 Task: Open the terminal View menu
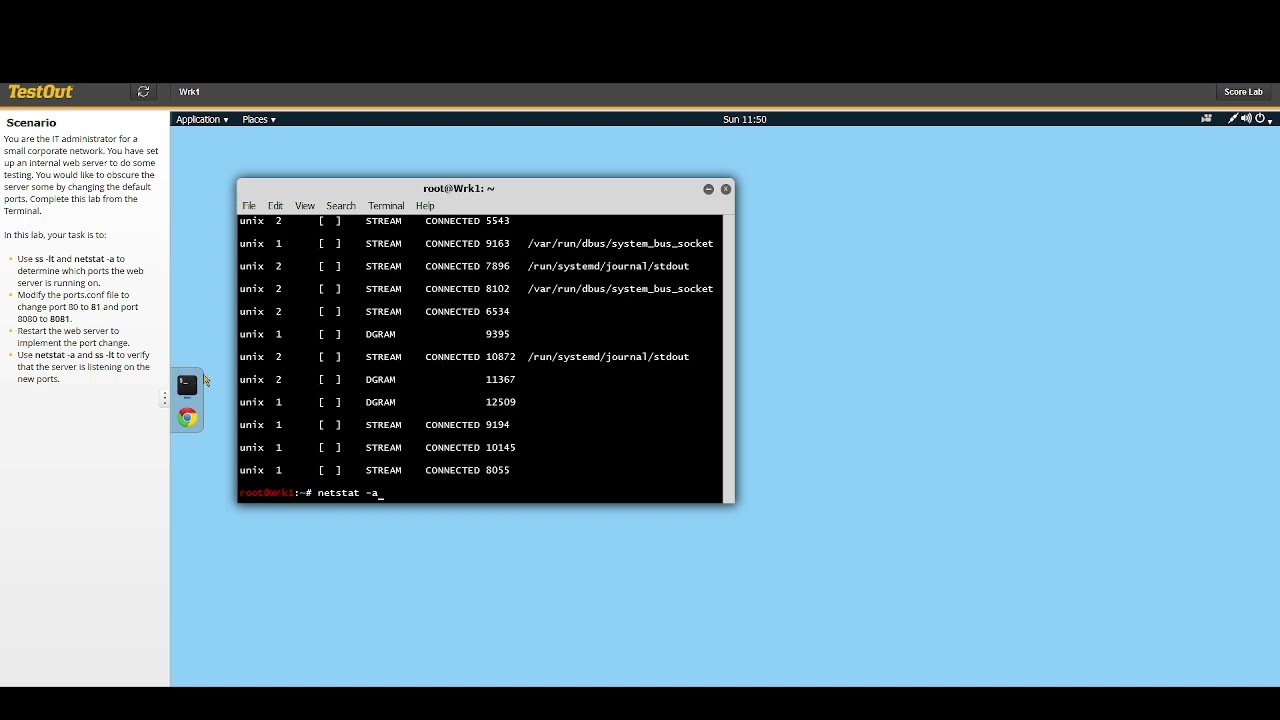305,206
